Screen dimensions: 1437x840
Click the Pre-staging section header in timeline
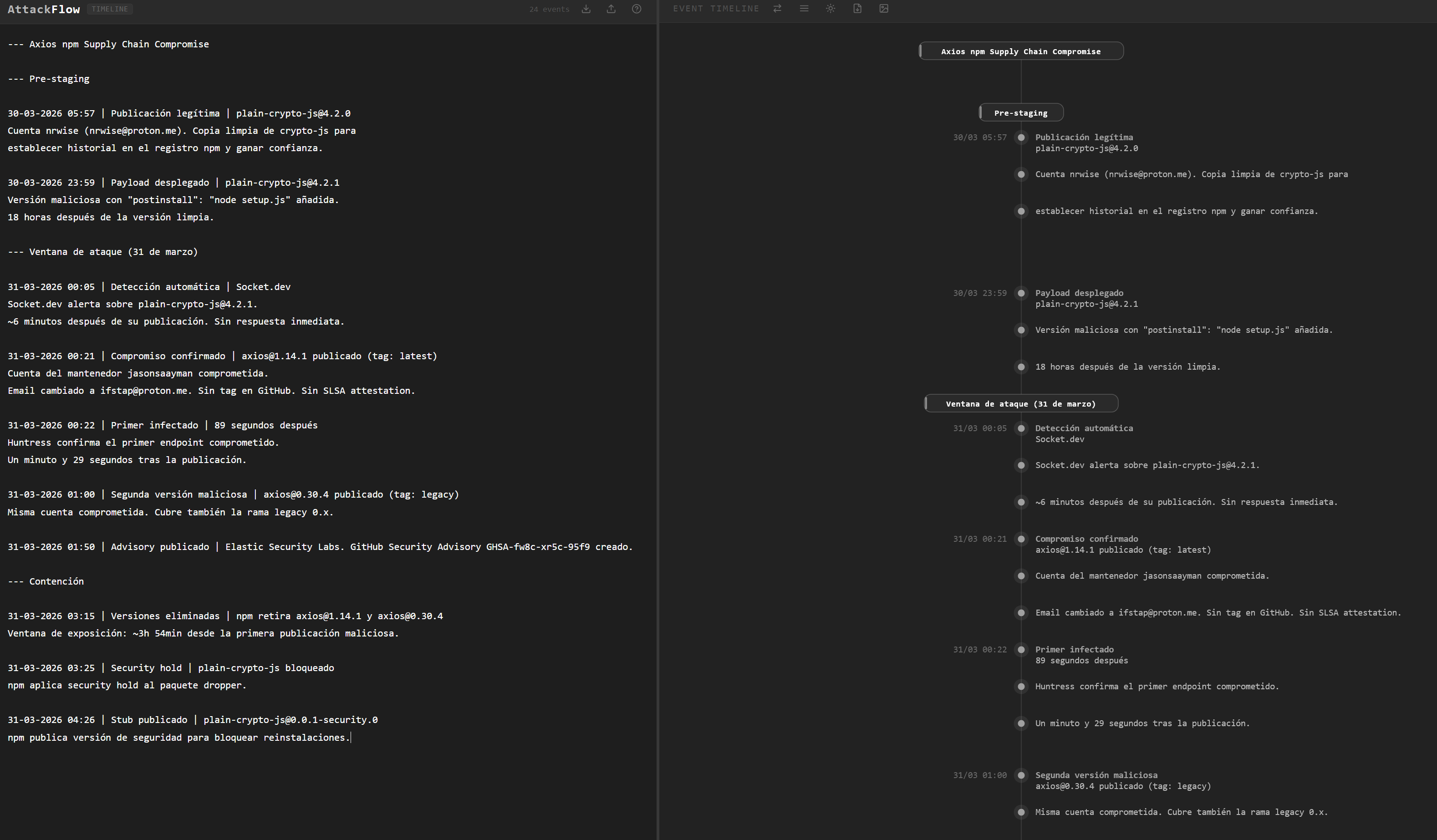coord(1020,113)
